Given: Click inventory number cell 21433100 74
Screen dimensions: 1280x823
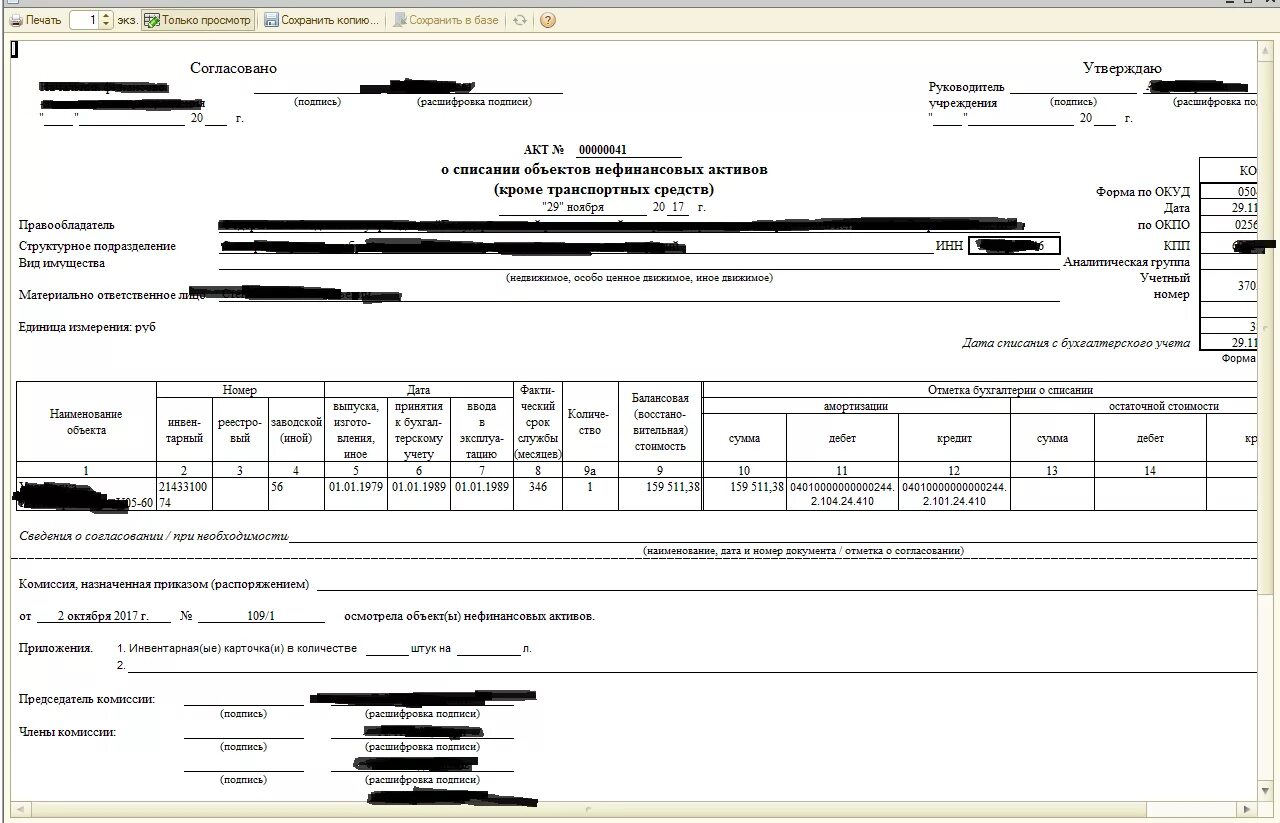Looking at the screenshot, I should coord(185,495).
